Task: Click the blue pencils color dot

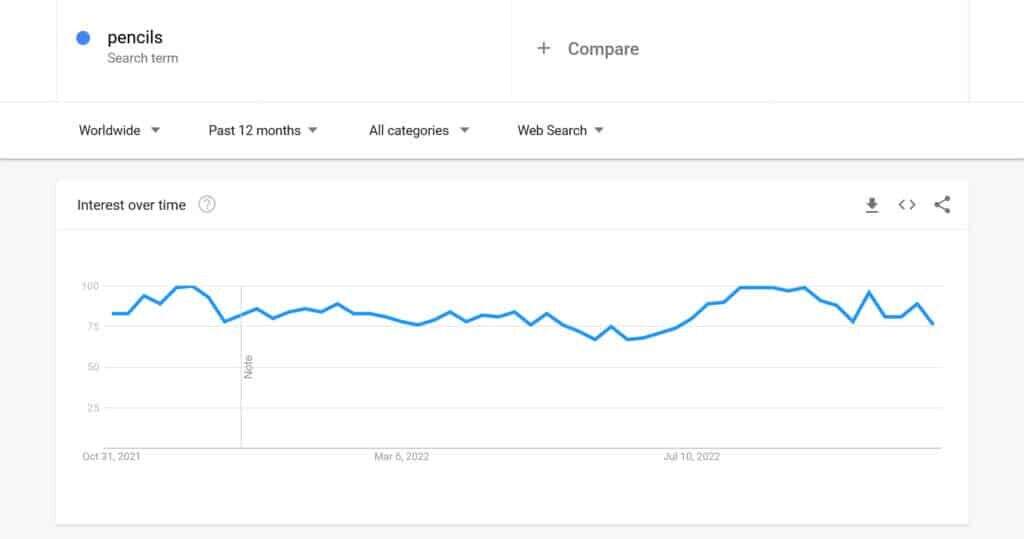Action: (x=84, y=38)
